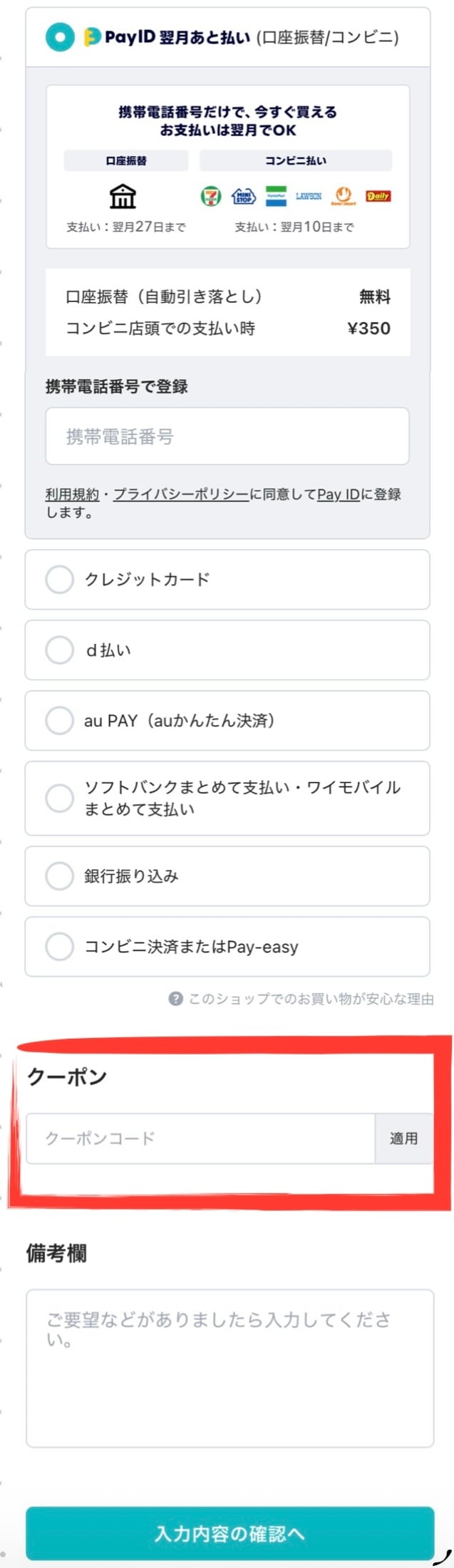Focus the 携帯電話番号 input field
Viewport: 454px width, 1568px height.
pyautogui.click(x=227, y=436)
